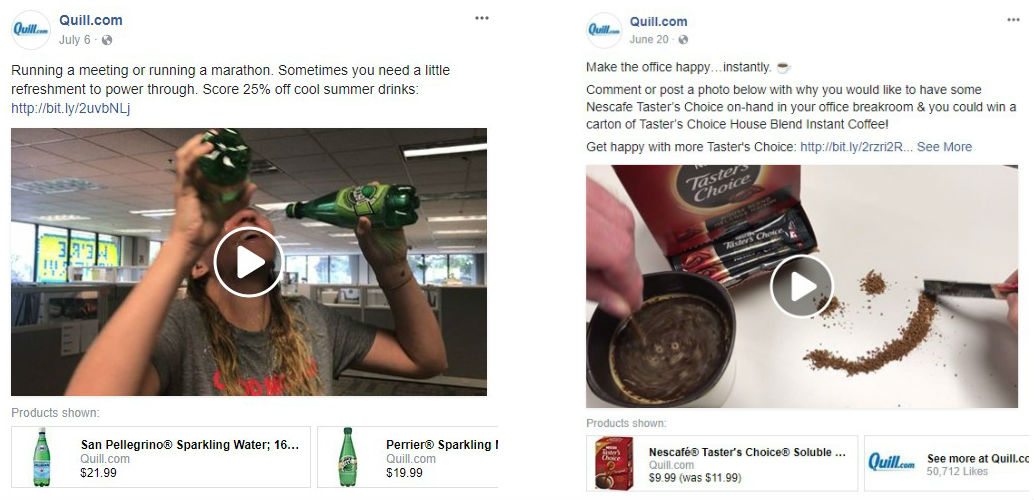Click the Quill.com page name on right post
The width and height of the screenshot is (1034, 500).
click(x=658, y=22)
